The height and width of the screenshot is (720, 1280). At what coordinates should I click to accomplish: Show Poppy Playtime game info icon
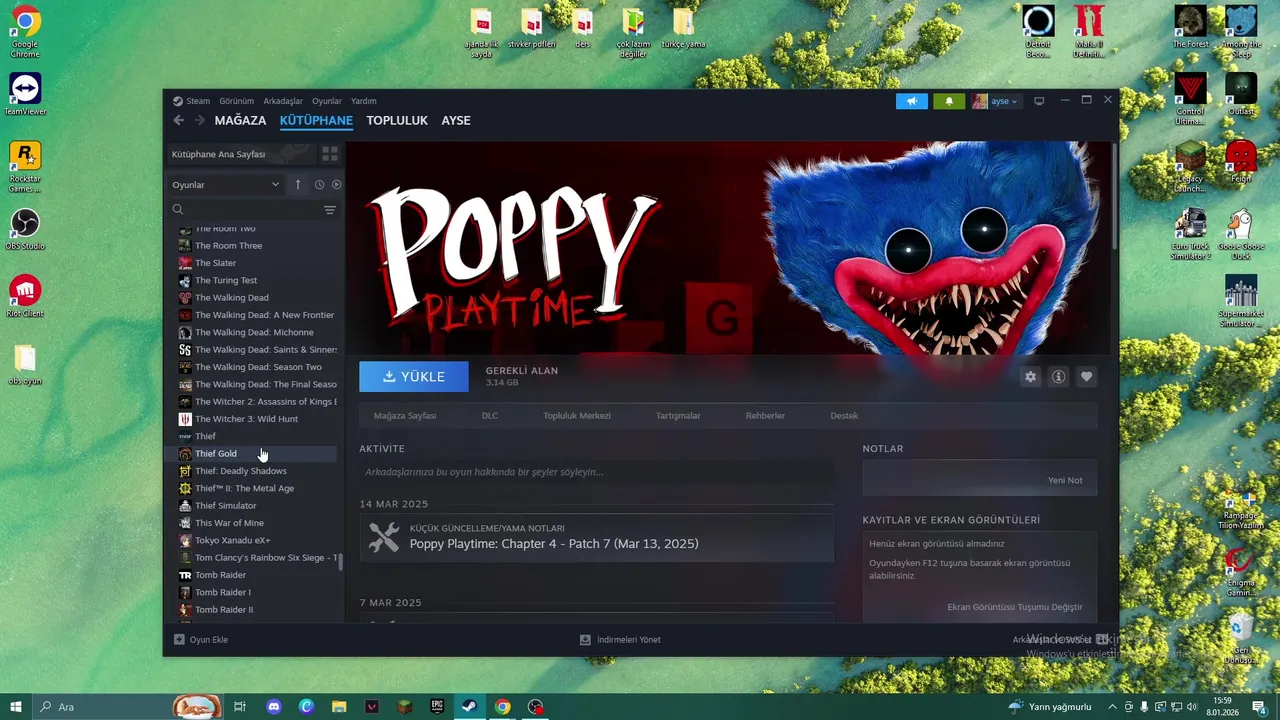click(1058, 377)
